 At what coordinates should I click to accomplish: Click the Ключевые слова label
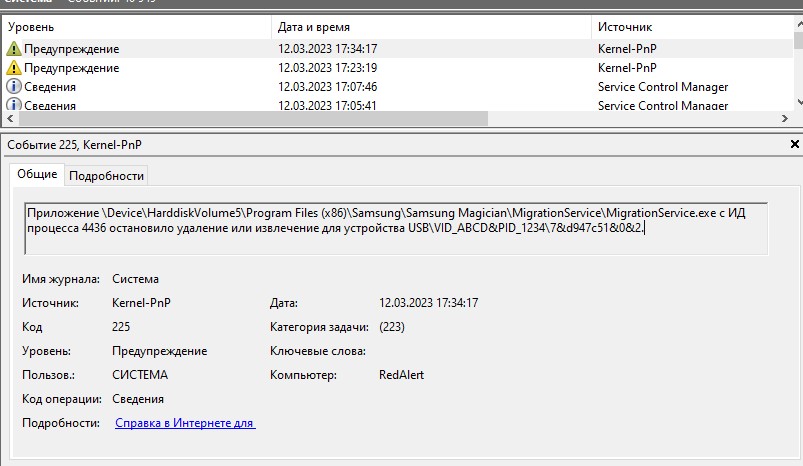pos(318,351)
